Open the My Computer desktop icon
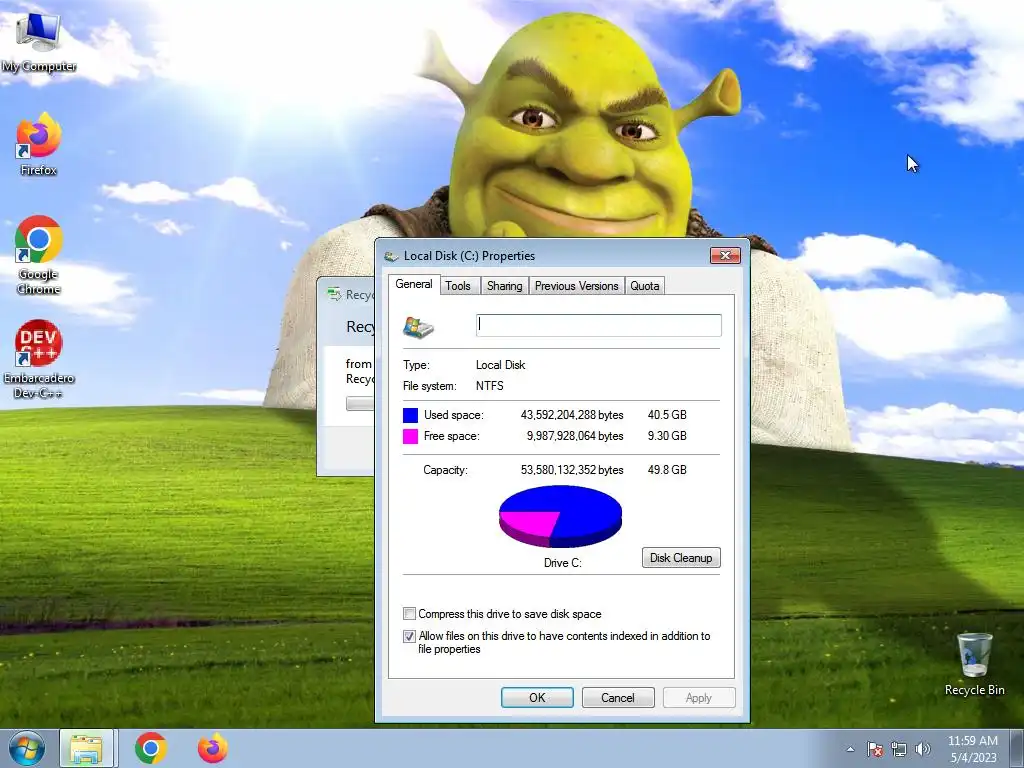This screenshot has height=768, width=1024. (x=38, y=42)
